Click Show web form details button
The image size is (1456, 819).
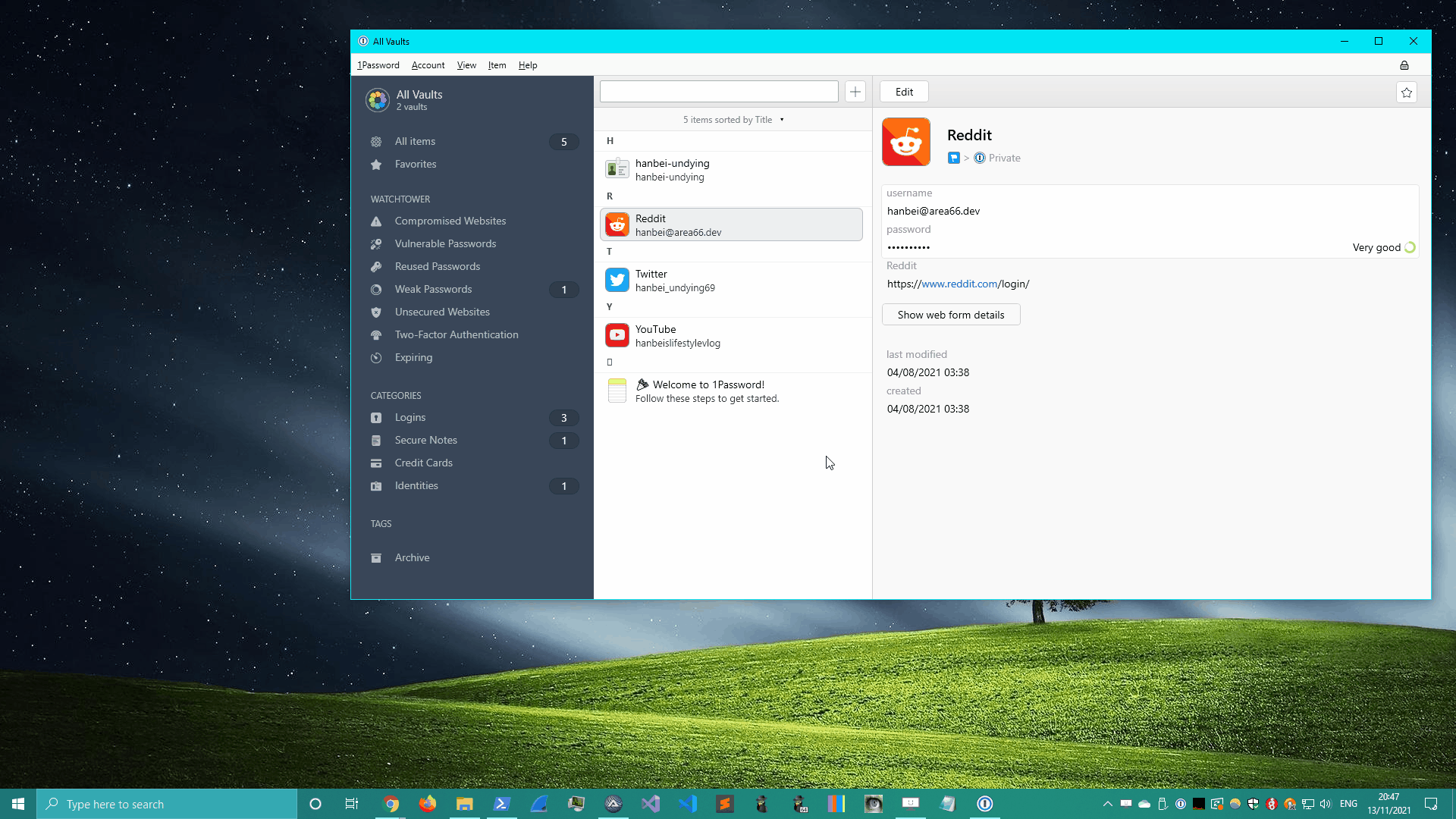coord(951,315)
